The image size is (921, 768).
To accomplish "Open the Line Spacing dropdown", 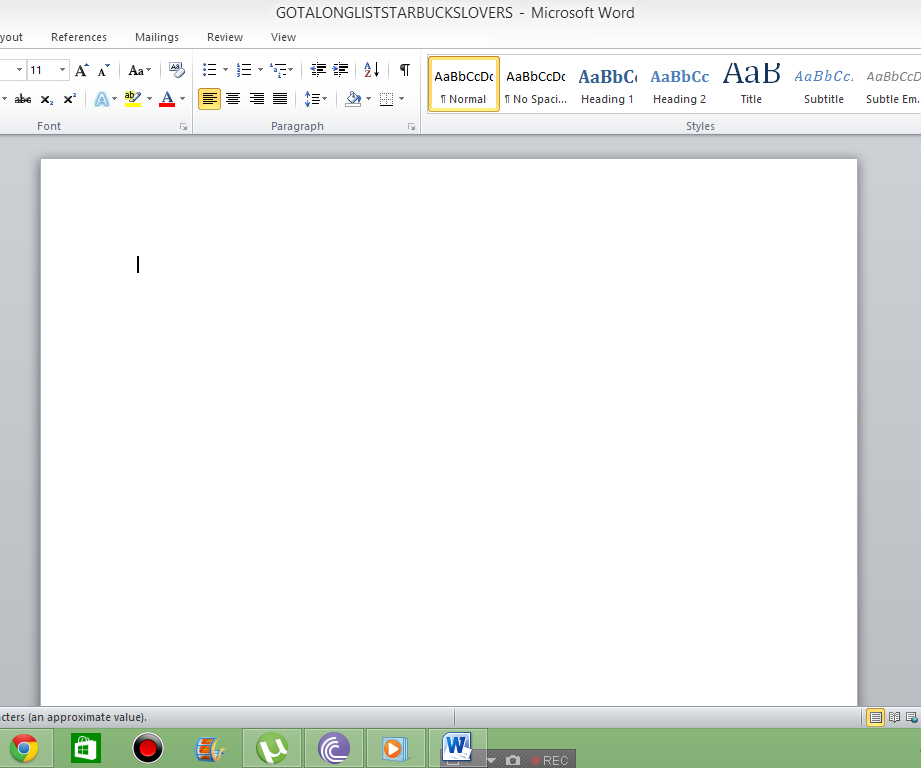I will point(316,99).
